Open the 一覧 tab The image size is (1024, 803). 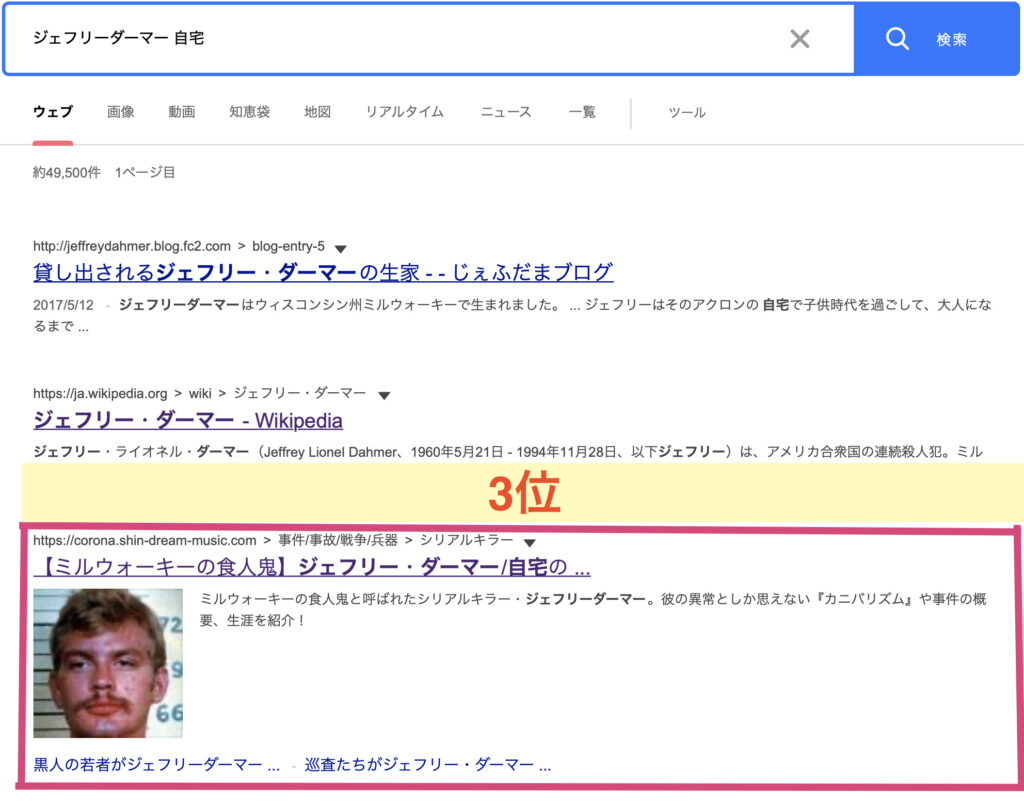582,112
